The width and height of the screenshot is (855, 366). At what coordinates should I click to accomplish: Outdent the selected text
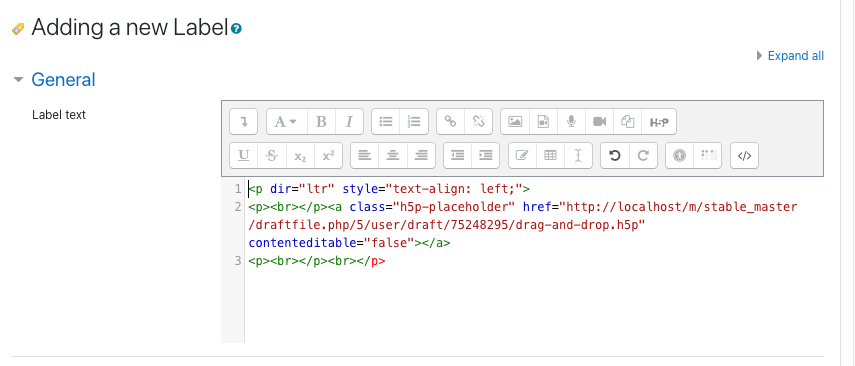tap(457, 155)
